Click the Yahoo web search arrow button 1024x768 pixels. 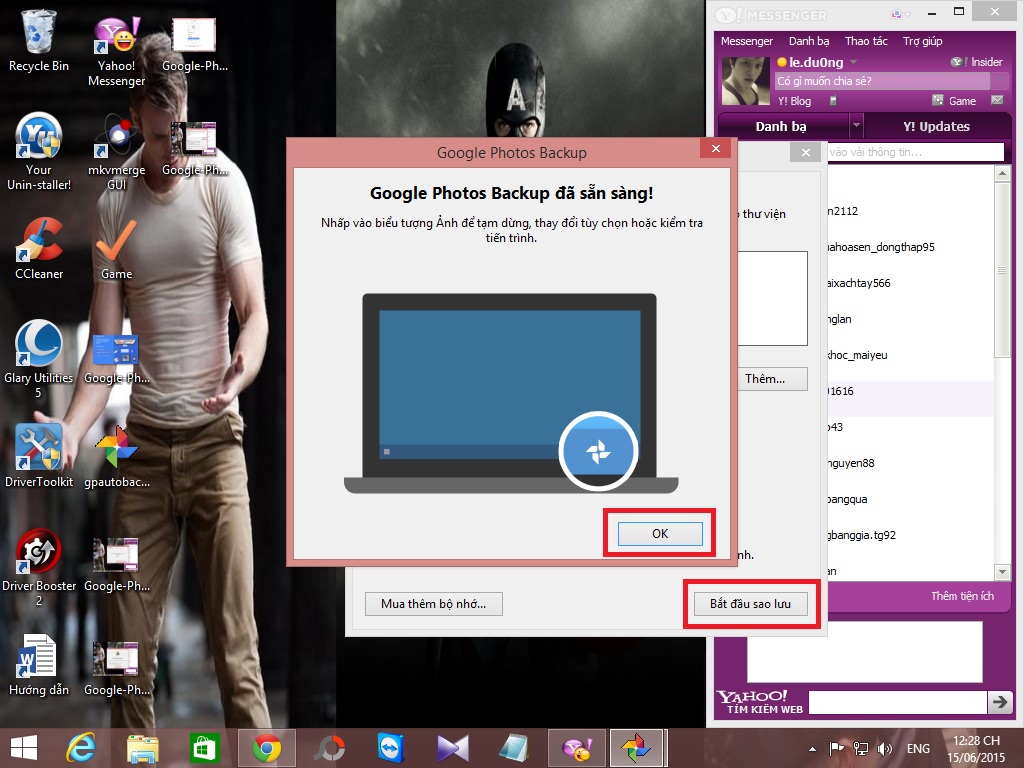pos(999,703)
